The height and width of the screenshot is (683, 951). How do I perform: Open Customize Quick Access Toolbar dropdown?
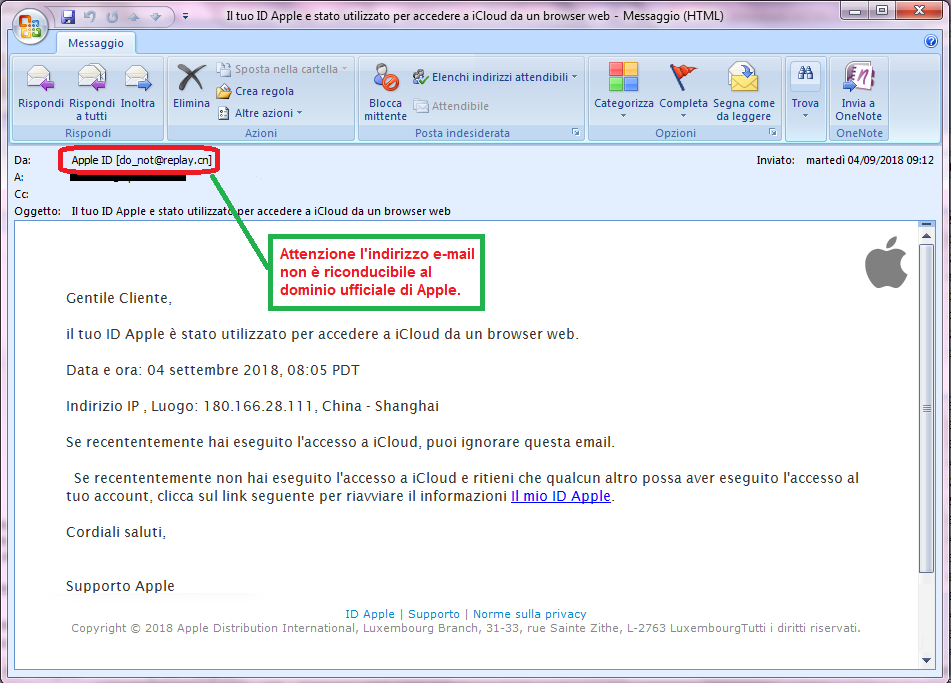coord(185,16)
